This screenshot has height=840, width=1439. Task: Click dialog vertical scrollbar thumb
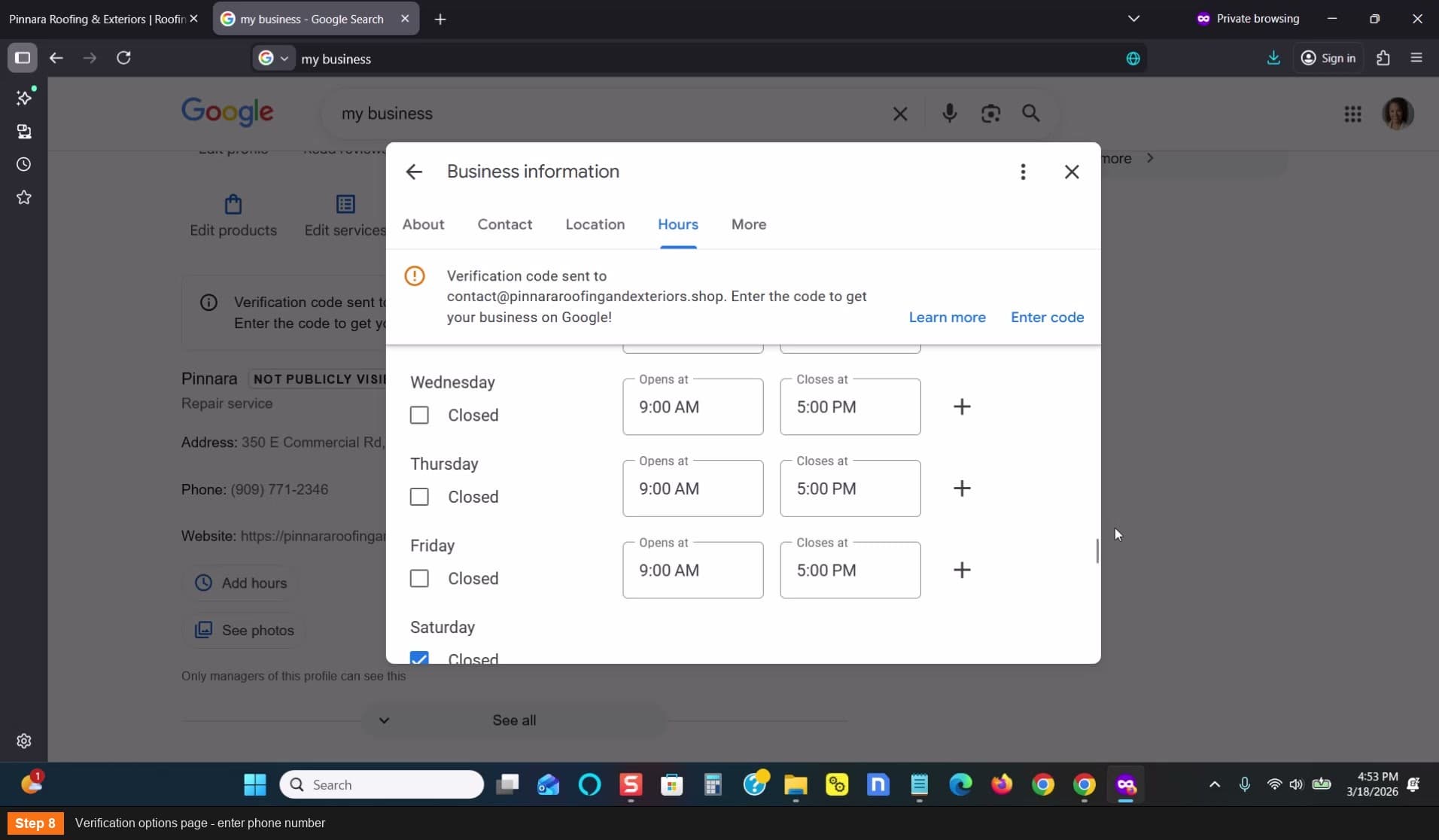point(1097,551)
